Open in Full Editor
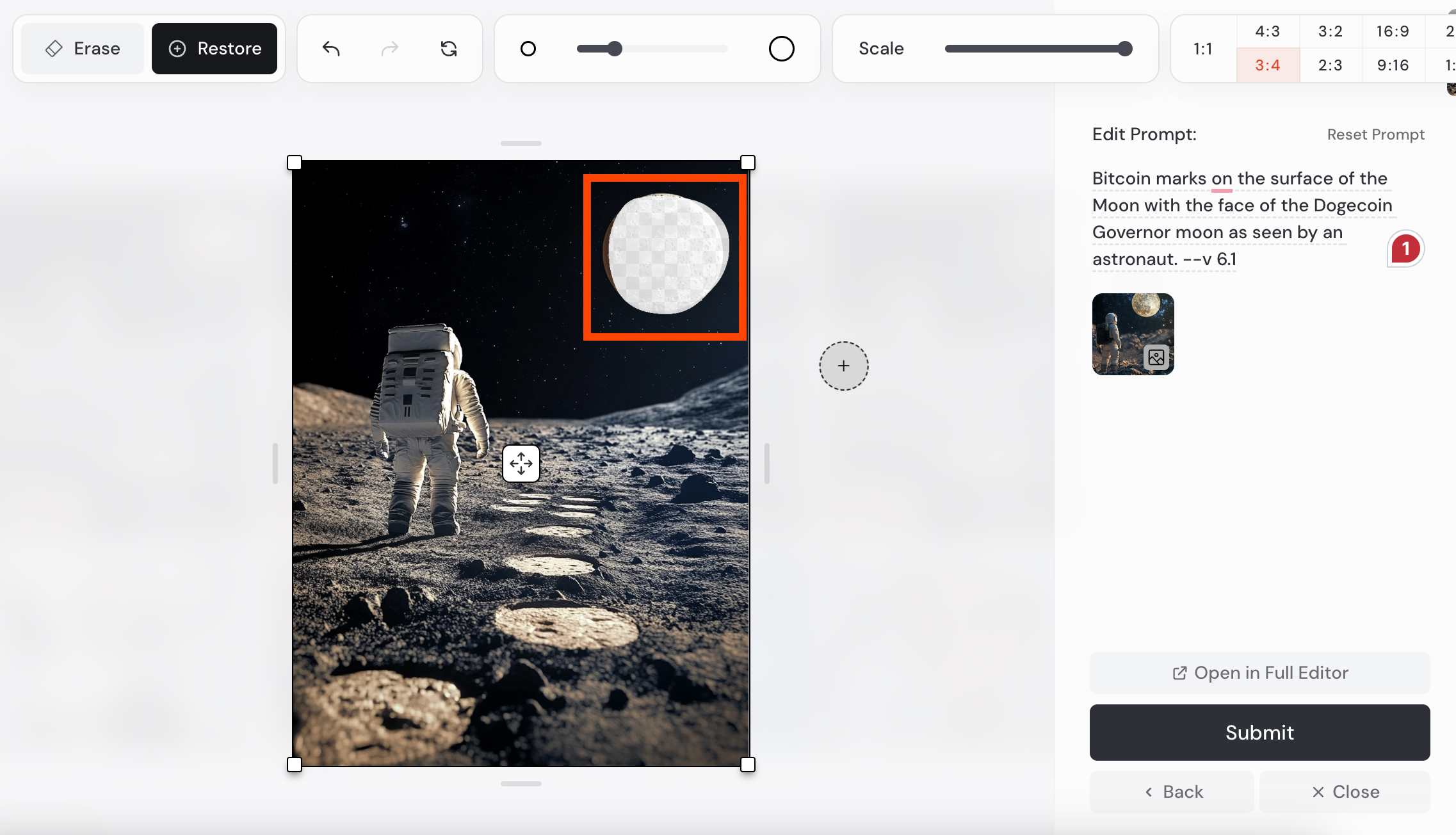 tap(1259, 673)
